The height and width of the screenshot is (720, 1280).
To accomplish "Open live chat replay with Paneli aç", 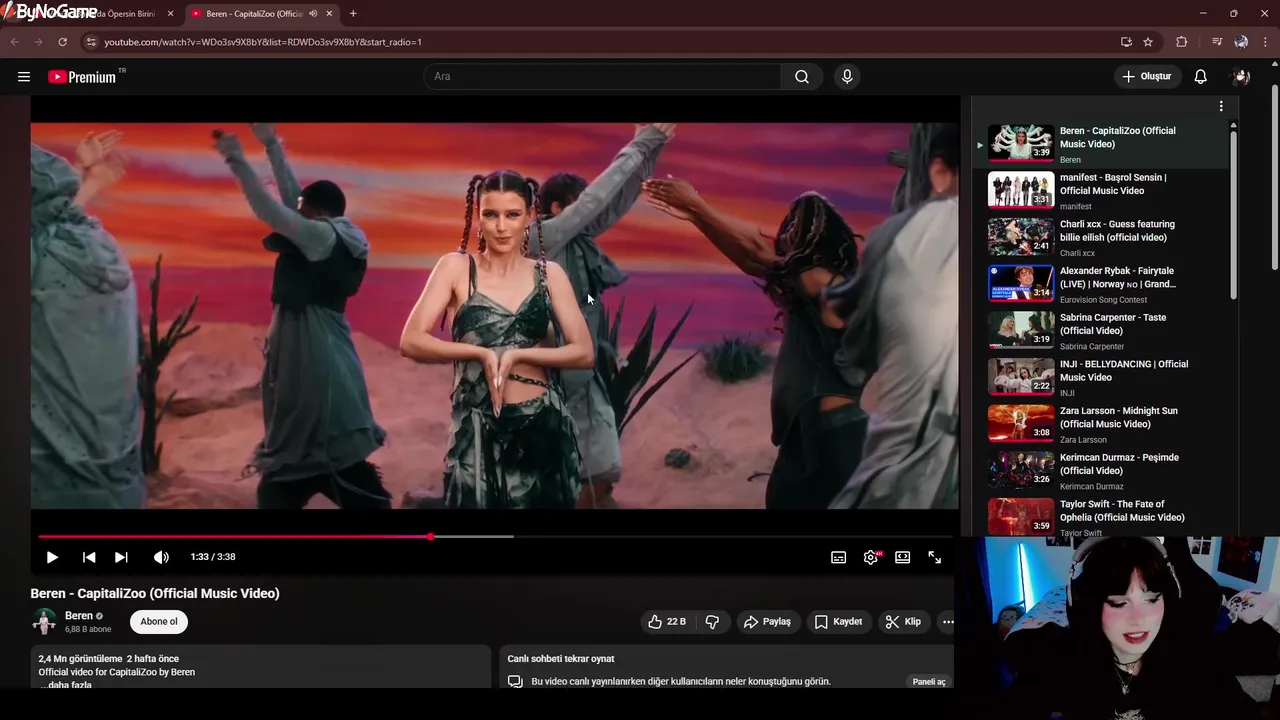I will [x=928, y=682].
